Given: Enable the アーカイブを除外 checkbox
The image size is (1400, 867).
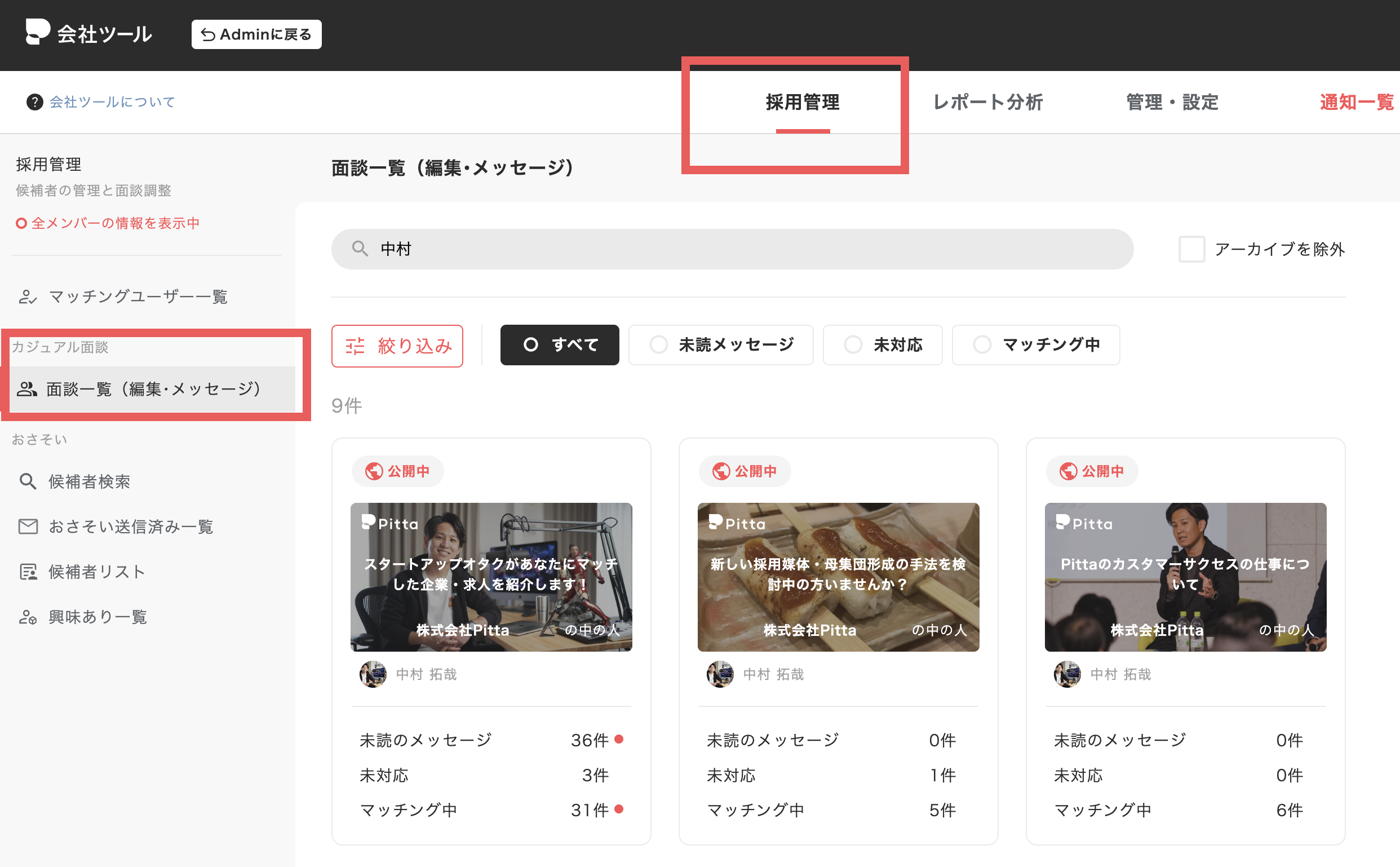Looking at the screenshot, I should [1191, 249].
